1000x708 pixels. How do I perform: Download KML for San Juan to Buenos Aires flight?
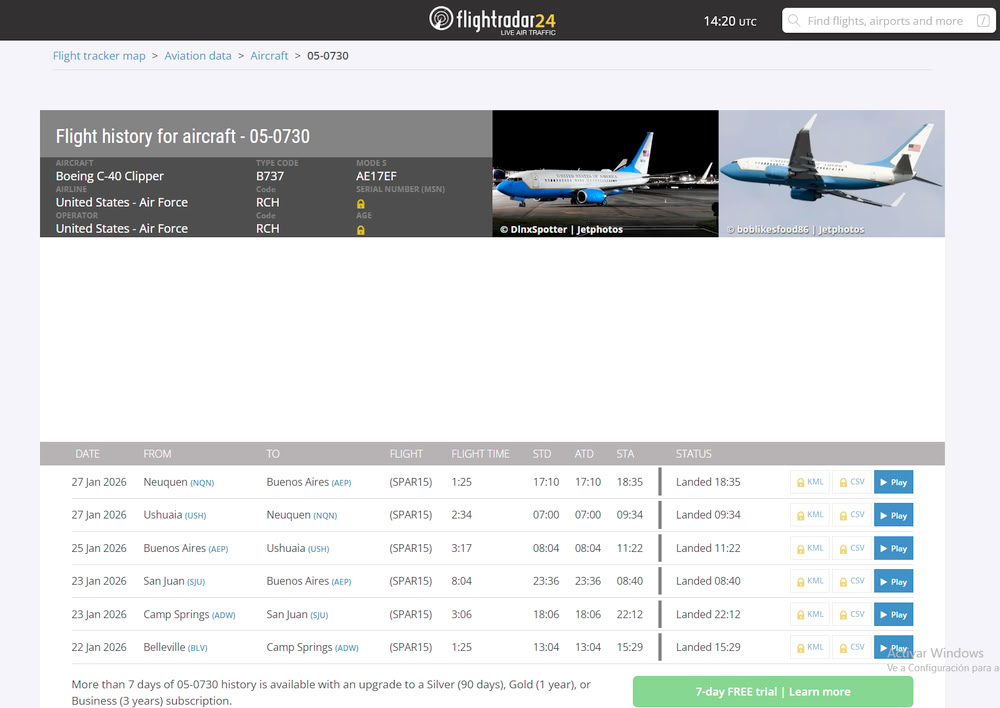[809, 581]
